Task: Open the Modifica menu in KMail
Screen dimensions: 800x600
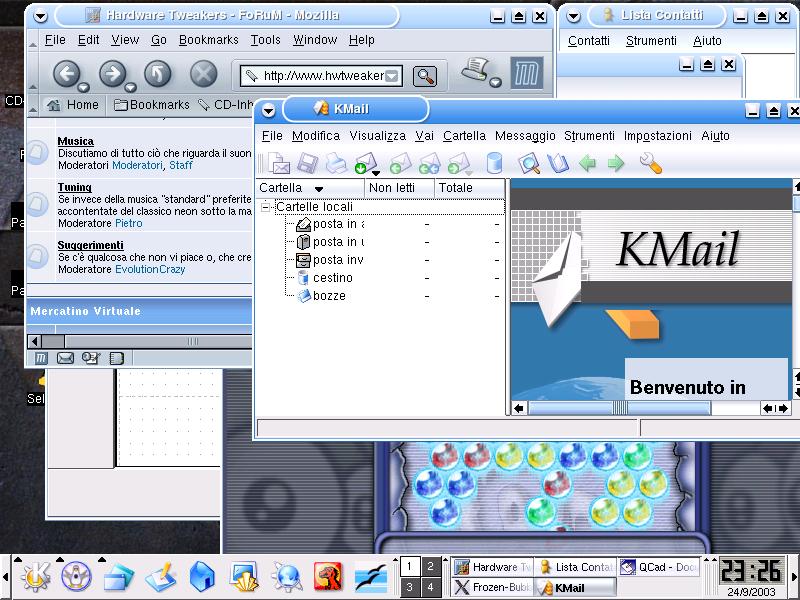Action: point(316,136)
